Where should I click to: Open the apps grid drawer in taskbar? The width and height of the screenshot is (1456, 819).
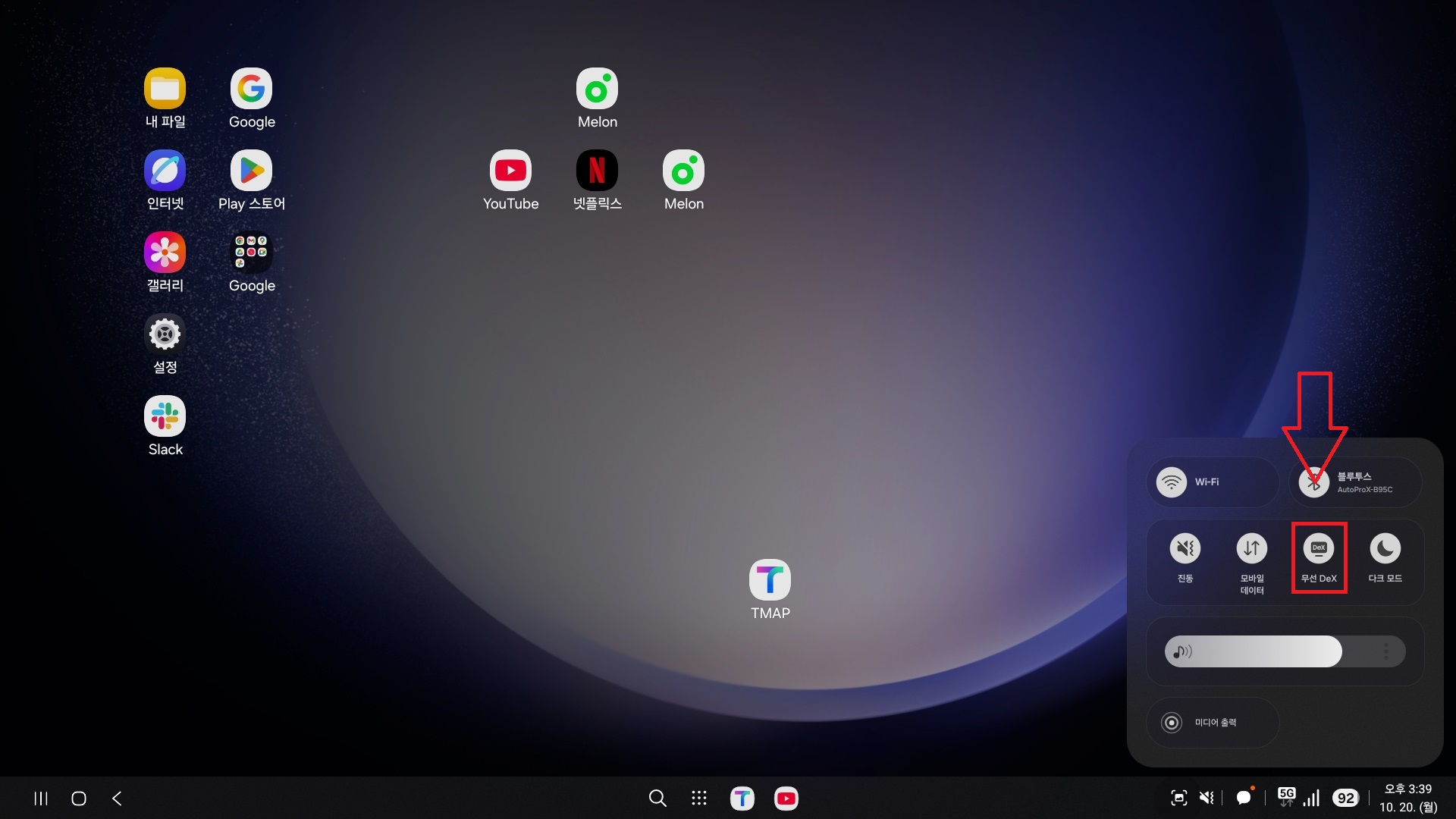699,798
